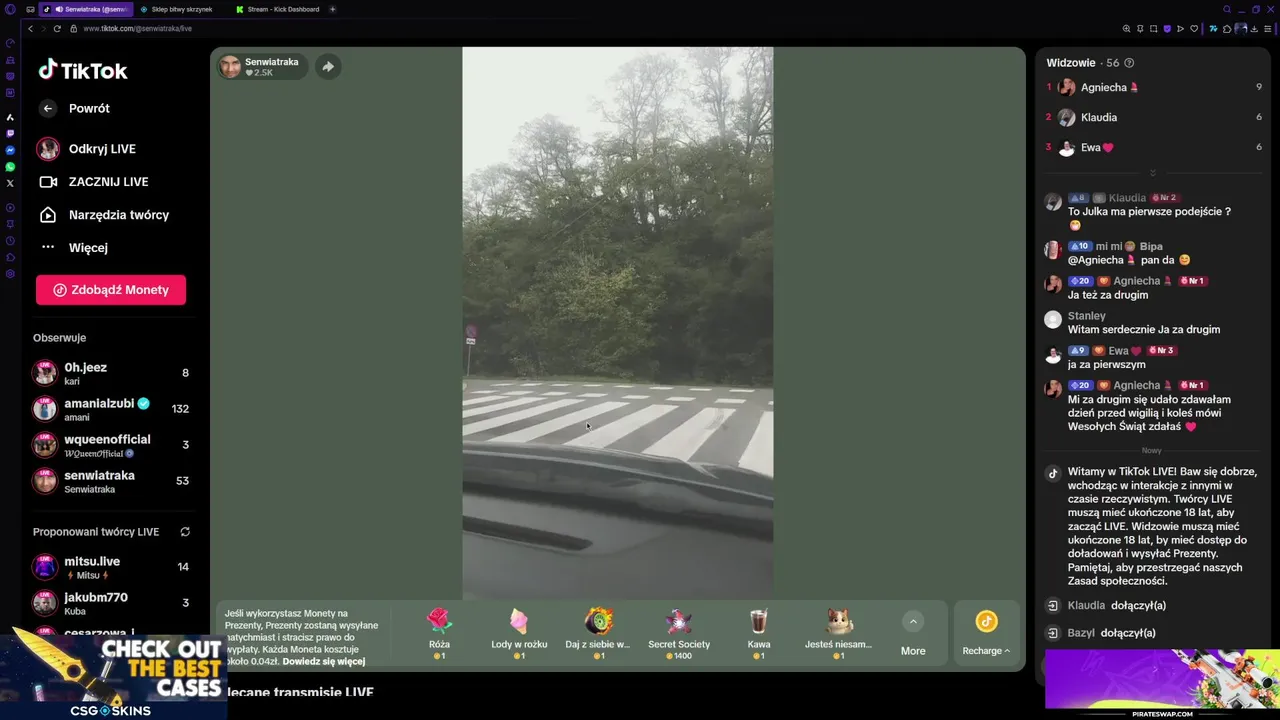Reload the TikTok page

[x=57, y=29]
